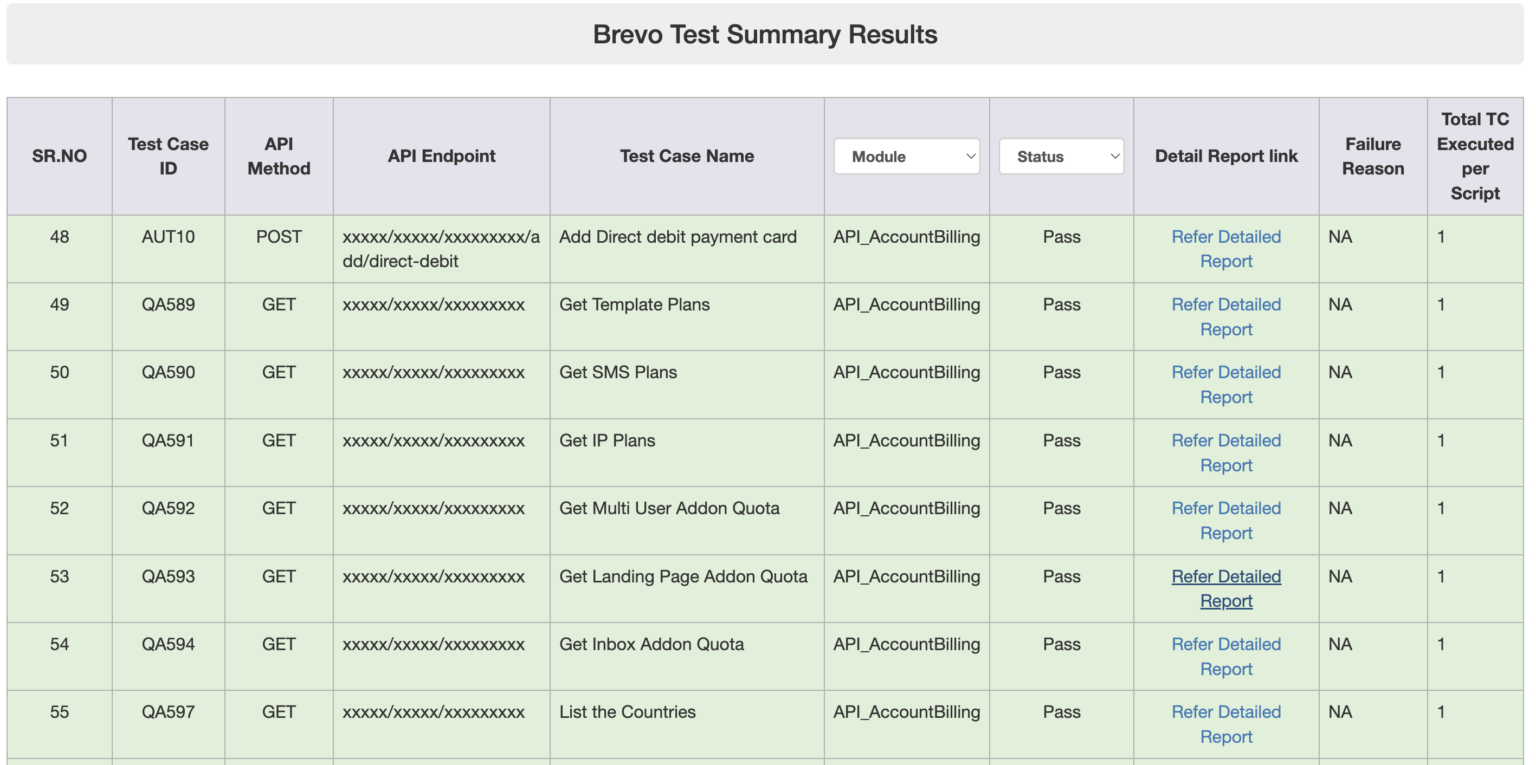Click the API Method column header
Screen dimensions: 1536x765
tap(278, 156)
